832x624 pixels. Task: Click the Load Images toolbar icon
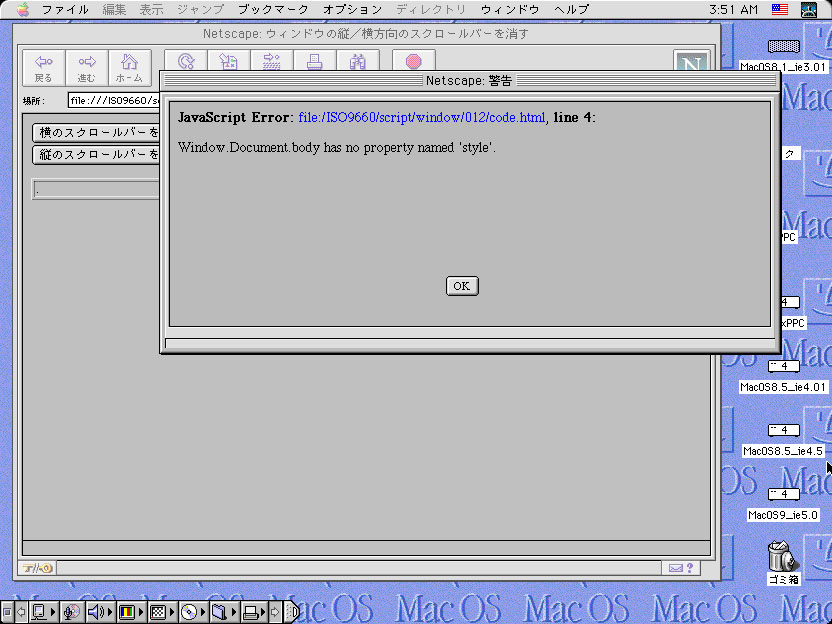(229, 60)
